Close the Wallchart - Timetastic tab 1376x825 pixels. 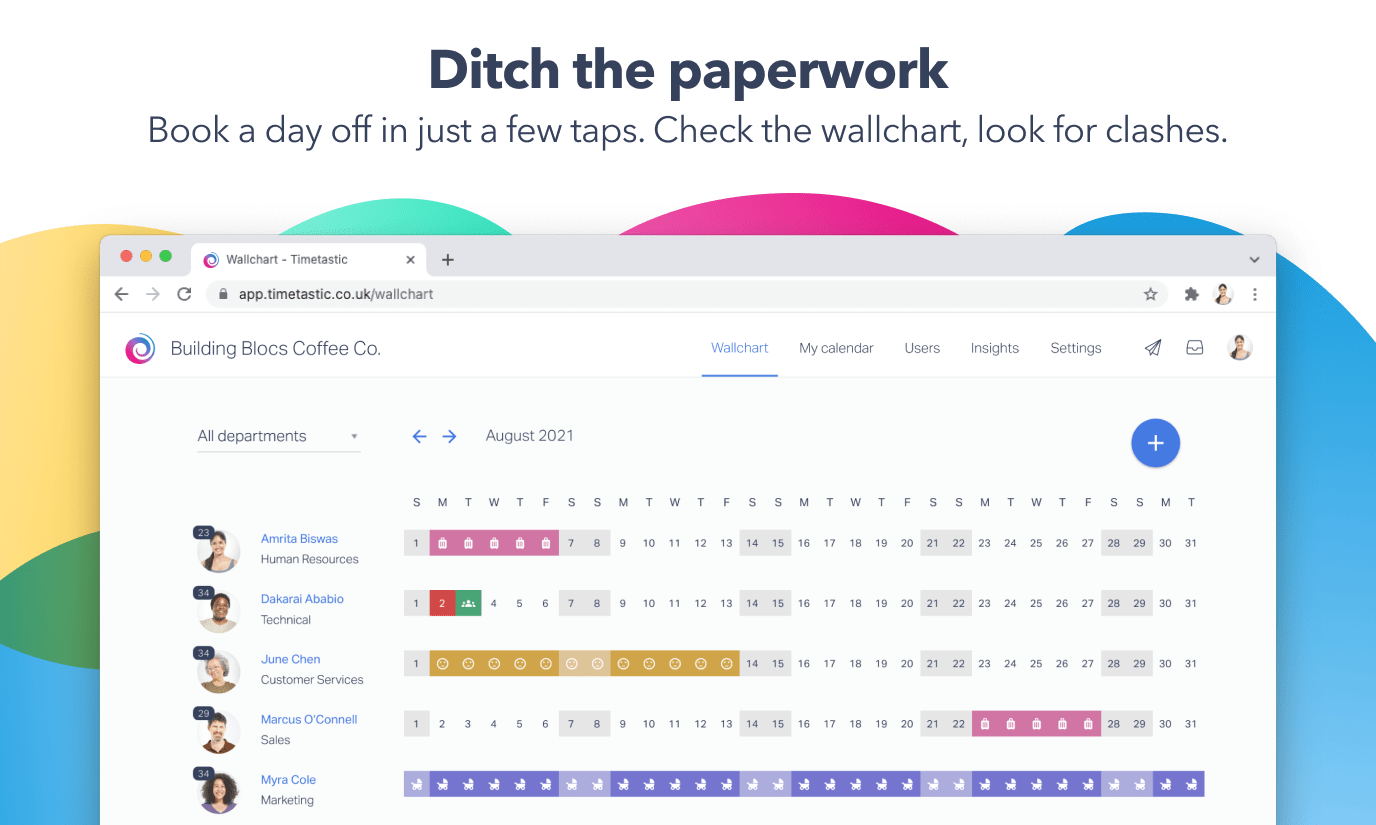(x=410, y=260)
